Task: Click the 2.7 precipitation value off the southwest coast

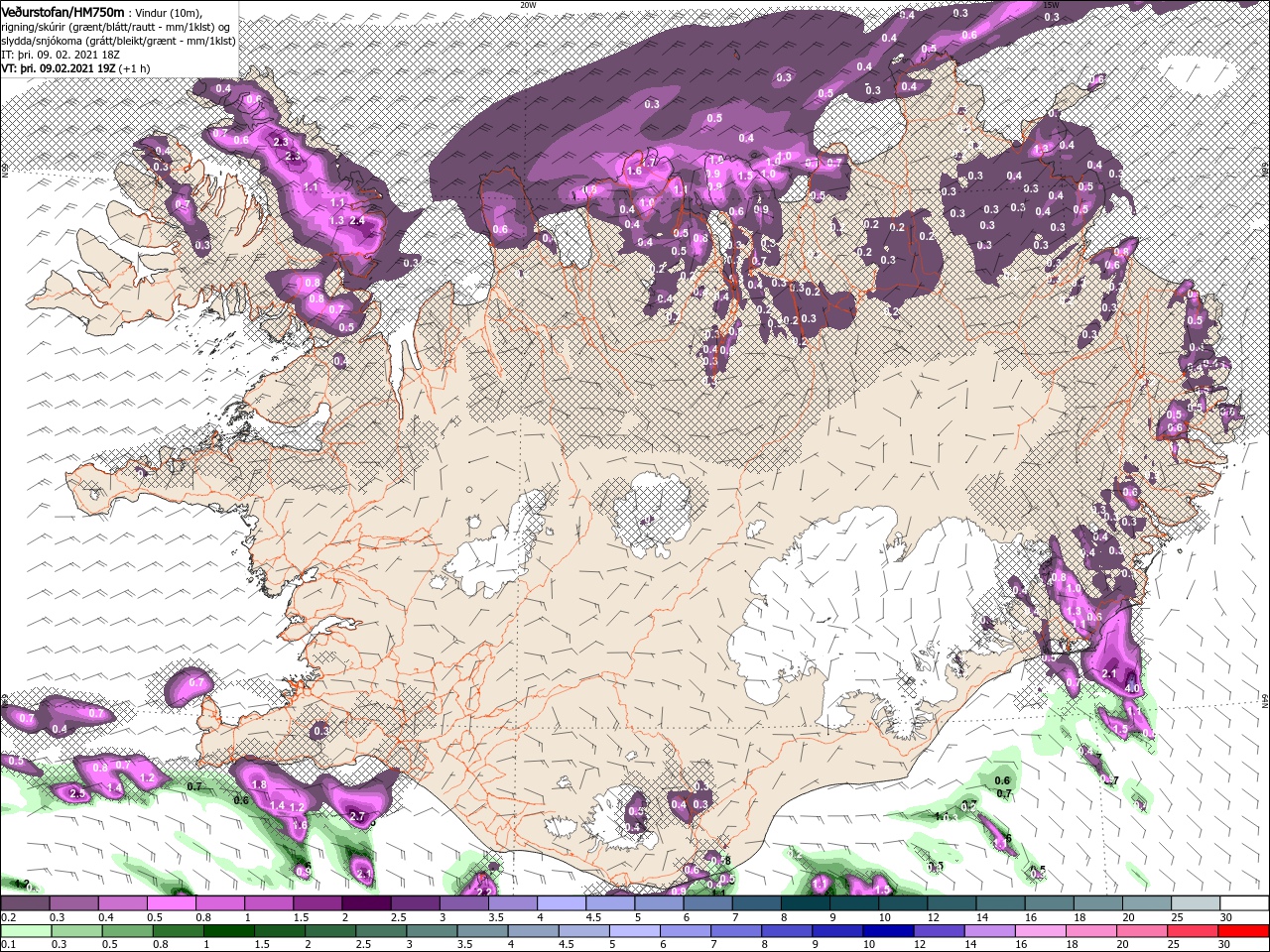Action: [358, 816]
